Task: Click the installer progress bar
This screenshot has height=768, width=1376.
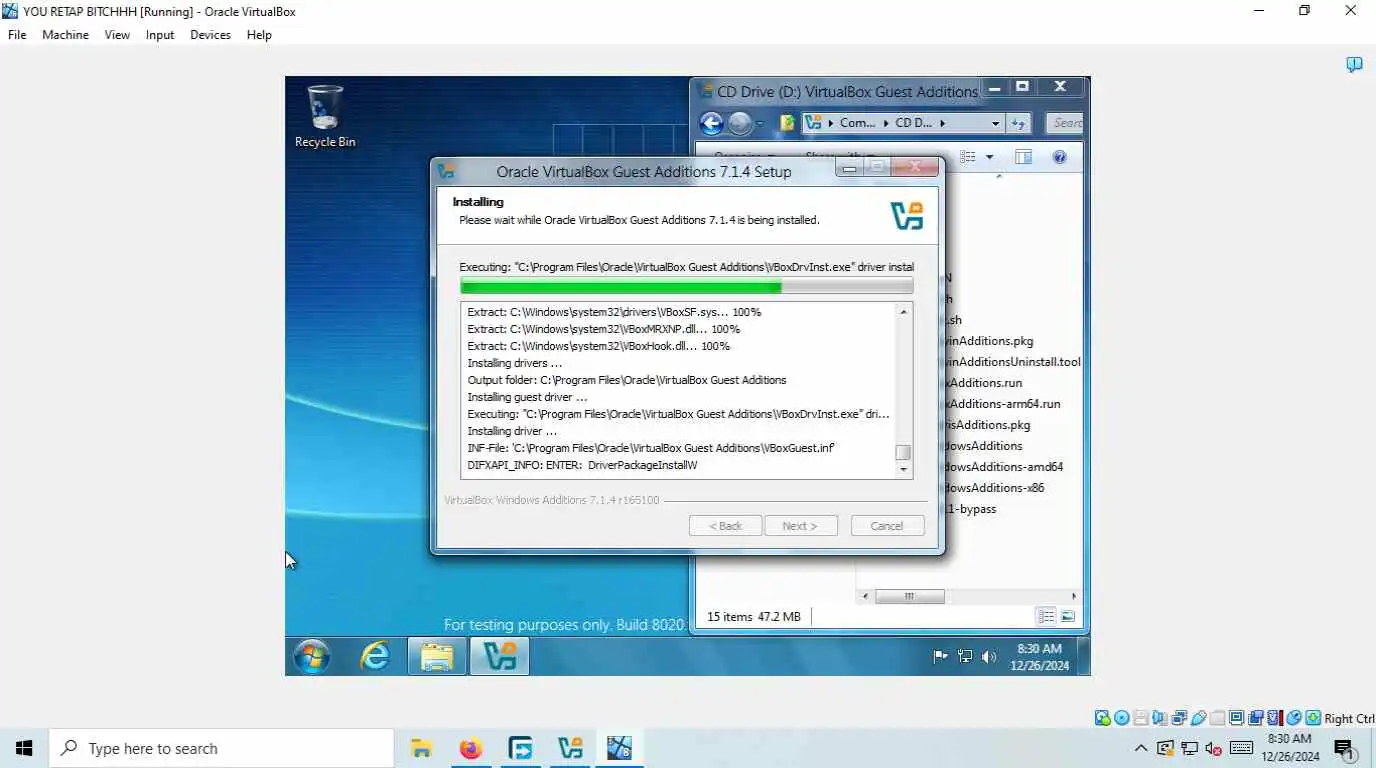Action: click(686, 287)
